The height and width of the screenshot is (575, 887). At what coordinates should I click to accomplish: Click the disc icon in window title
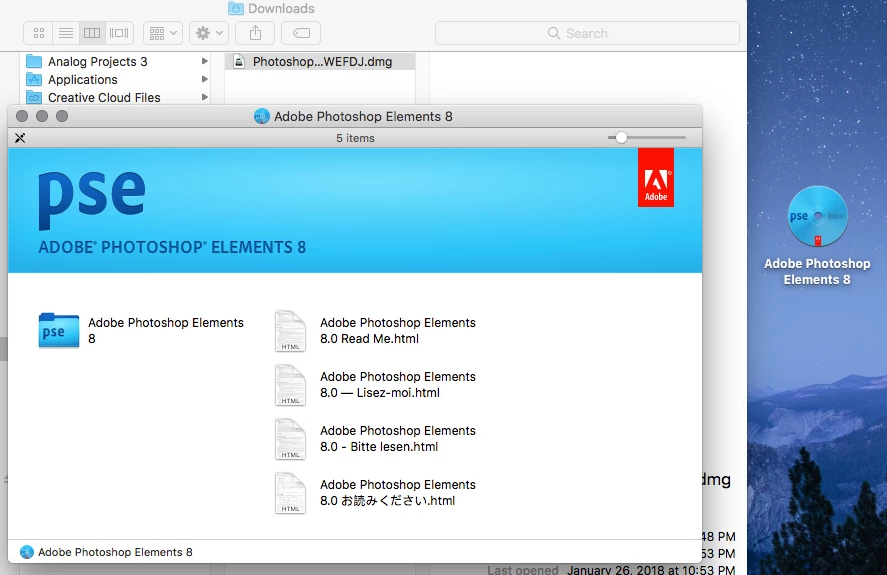pos(261,116)
